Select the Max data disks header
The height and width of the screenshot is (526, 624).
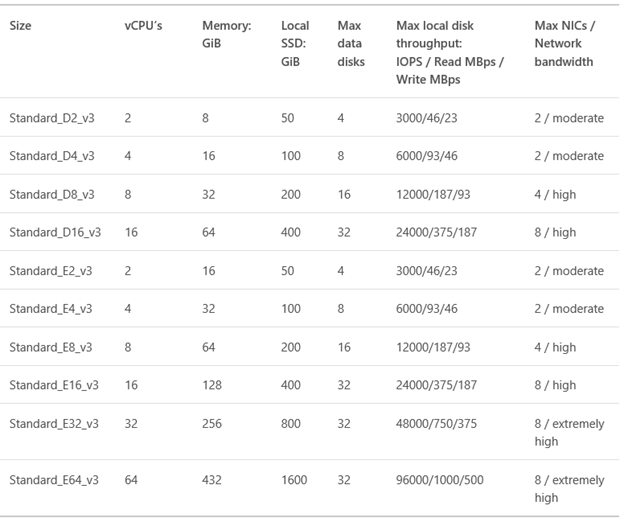coord(351,44)
